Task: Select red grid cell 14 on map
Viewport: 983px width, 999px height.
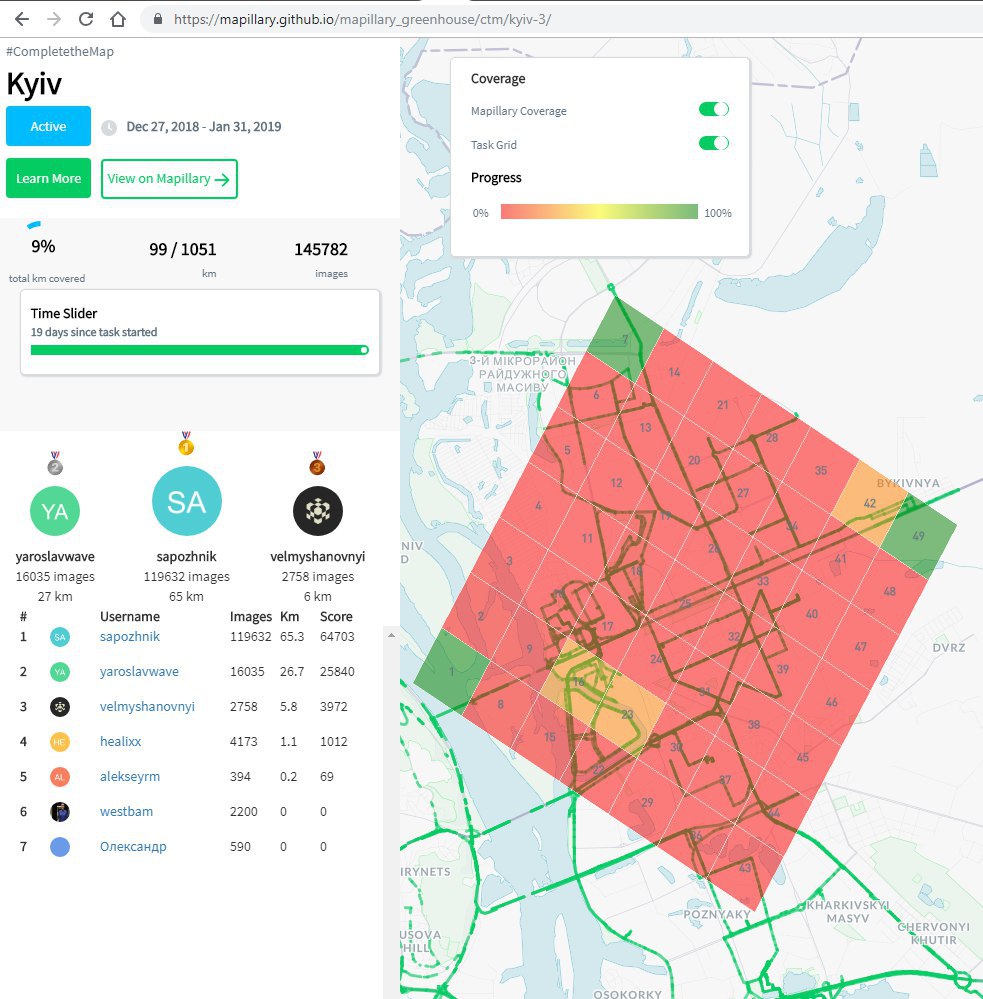Action: click(675, 373)
